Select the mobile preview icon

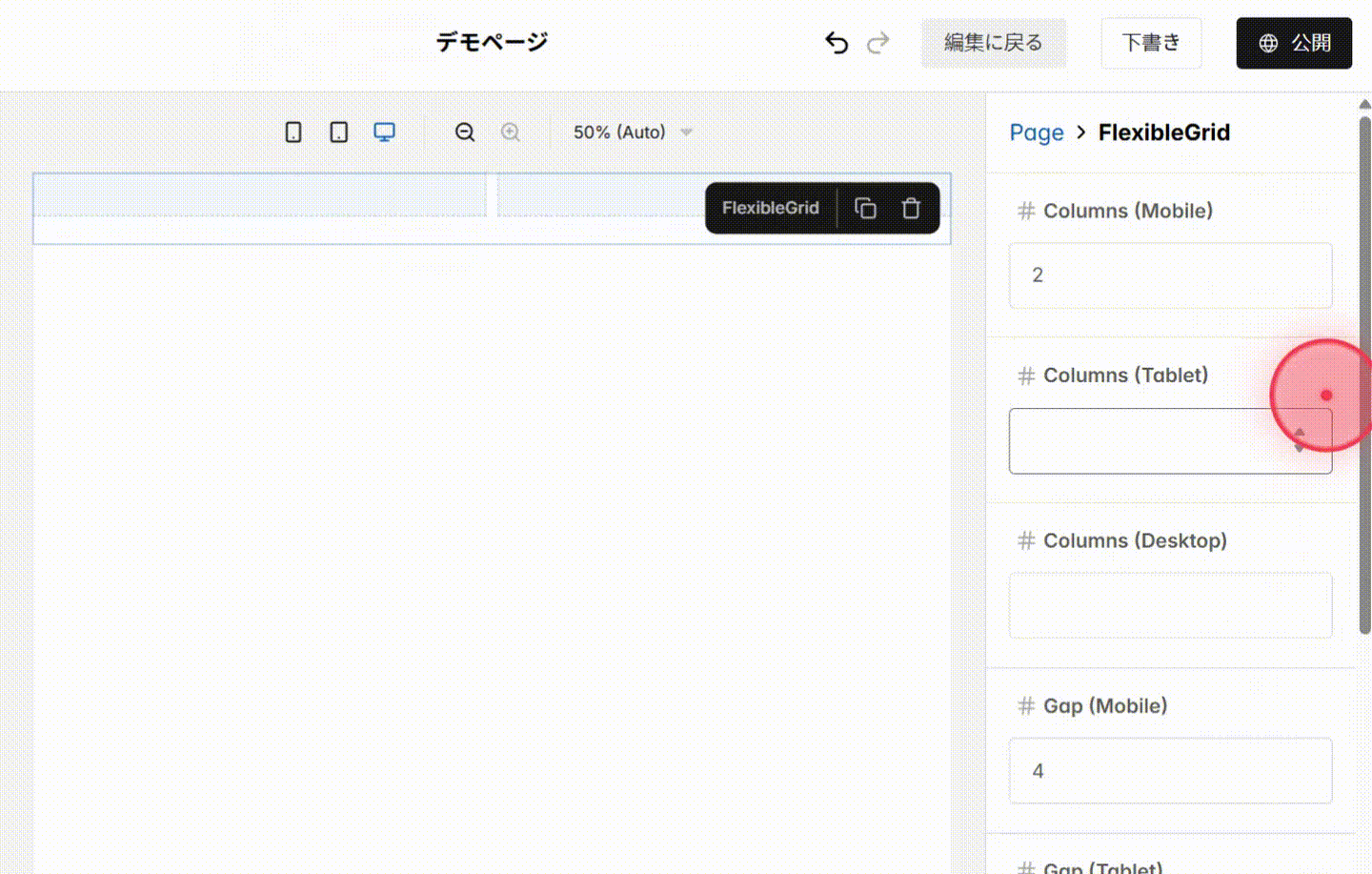pos(293,132)
